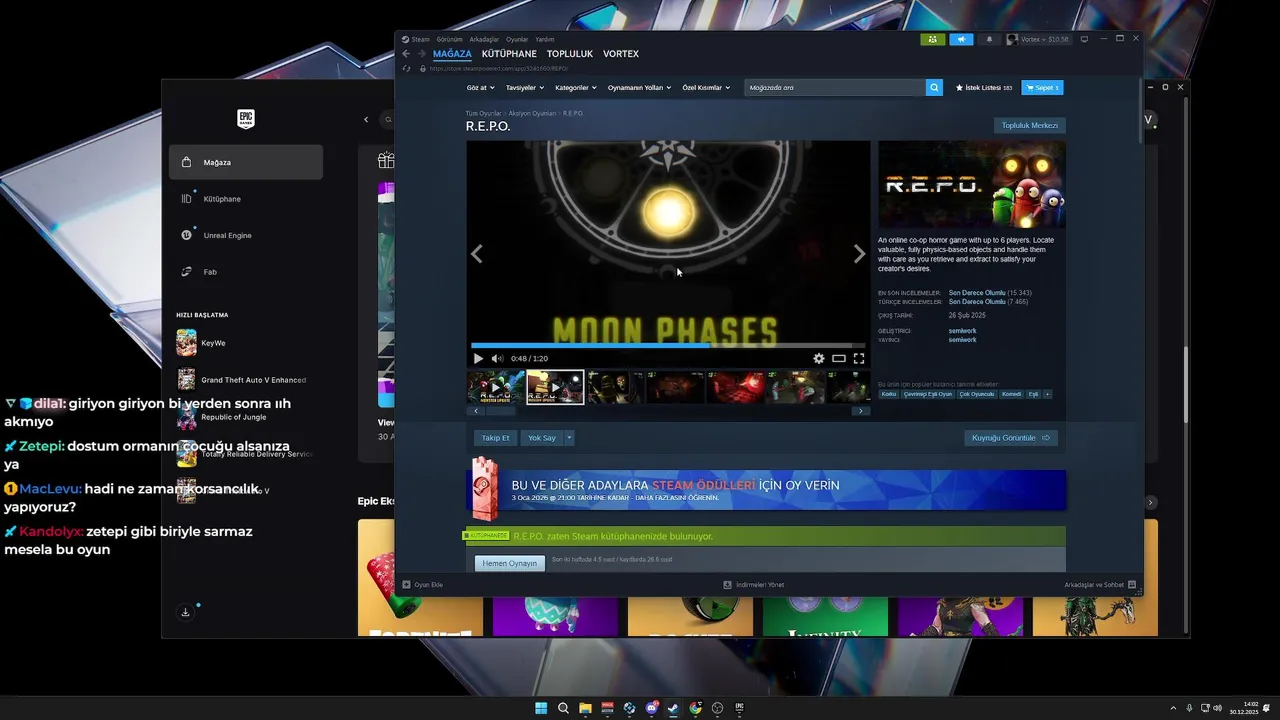The image size is (1280, 720).
Task: Switch to the TOPLULUK tab
Action: point(570,54)
